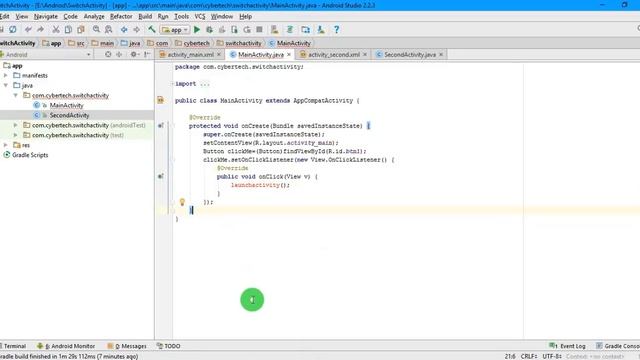Click the Replace icon next to Find
The image size is (640, 360).
point(109,29)
